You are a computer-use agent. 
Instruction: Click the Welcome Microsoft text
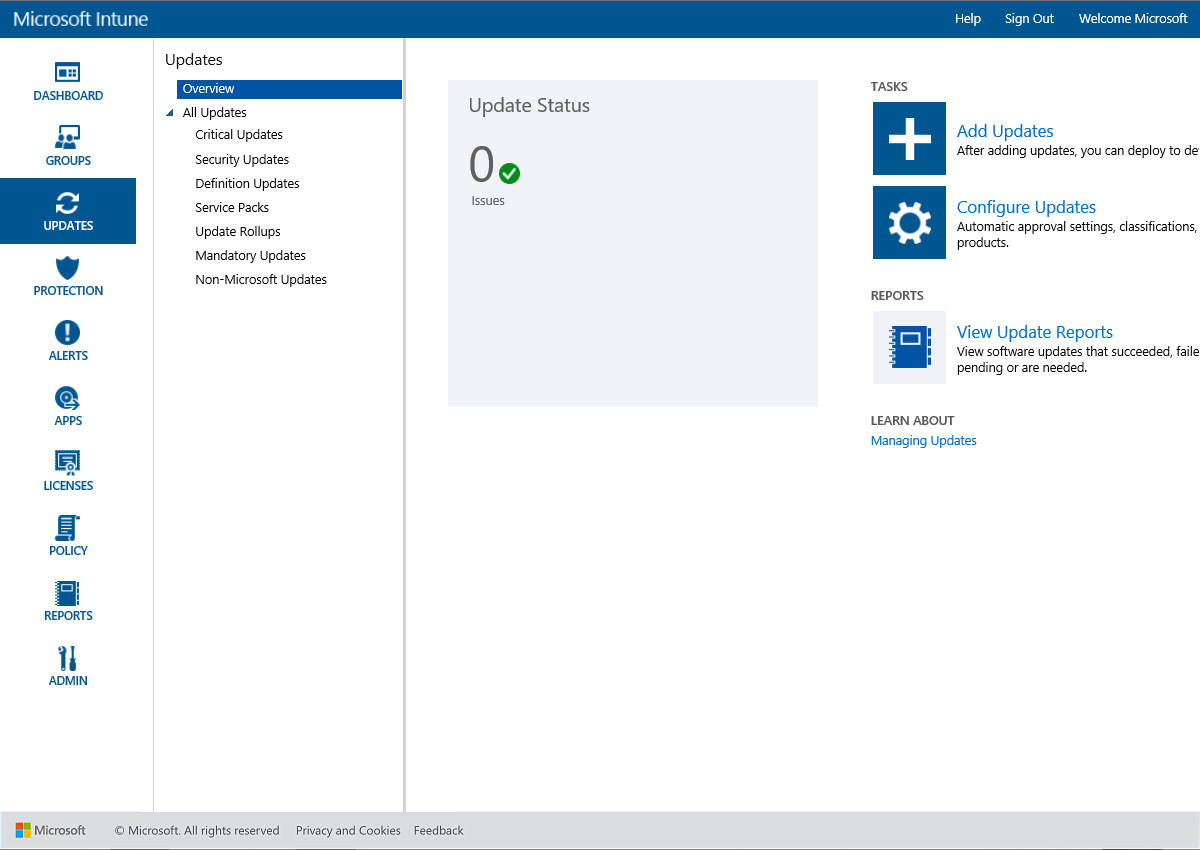[1133, 19]
